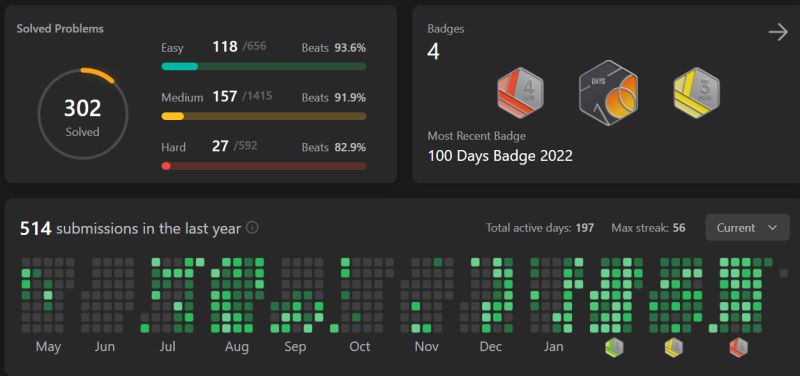Click the Total active days stat
This screenshot has width=800, height=376.
click(540, 228)
